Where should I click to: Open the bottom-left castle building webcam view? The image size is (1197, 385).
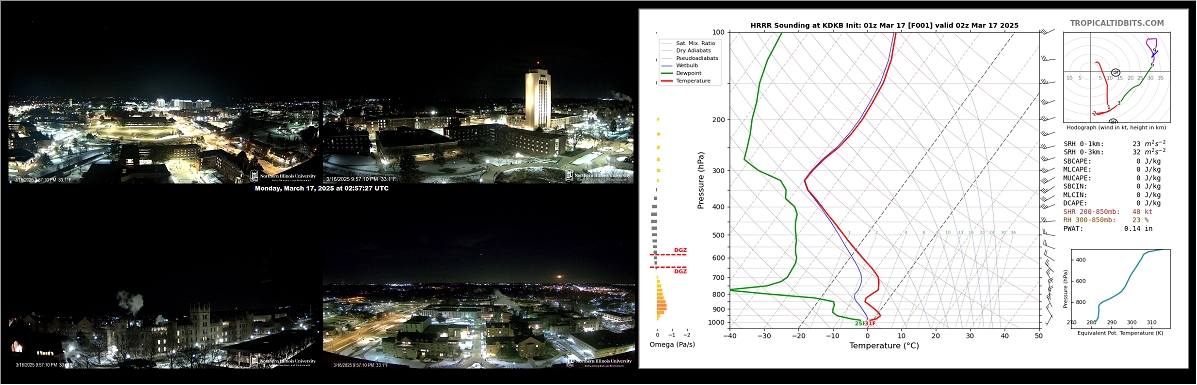pyautogui.click(x=163, y=325)
